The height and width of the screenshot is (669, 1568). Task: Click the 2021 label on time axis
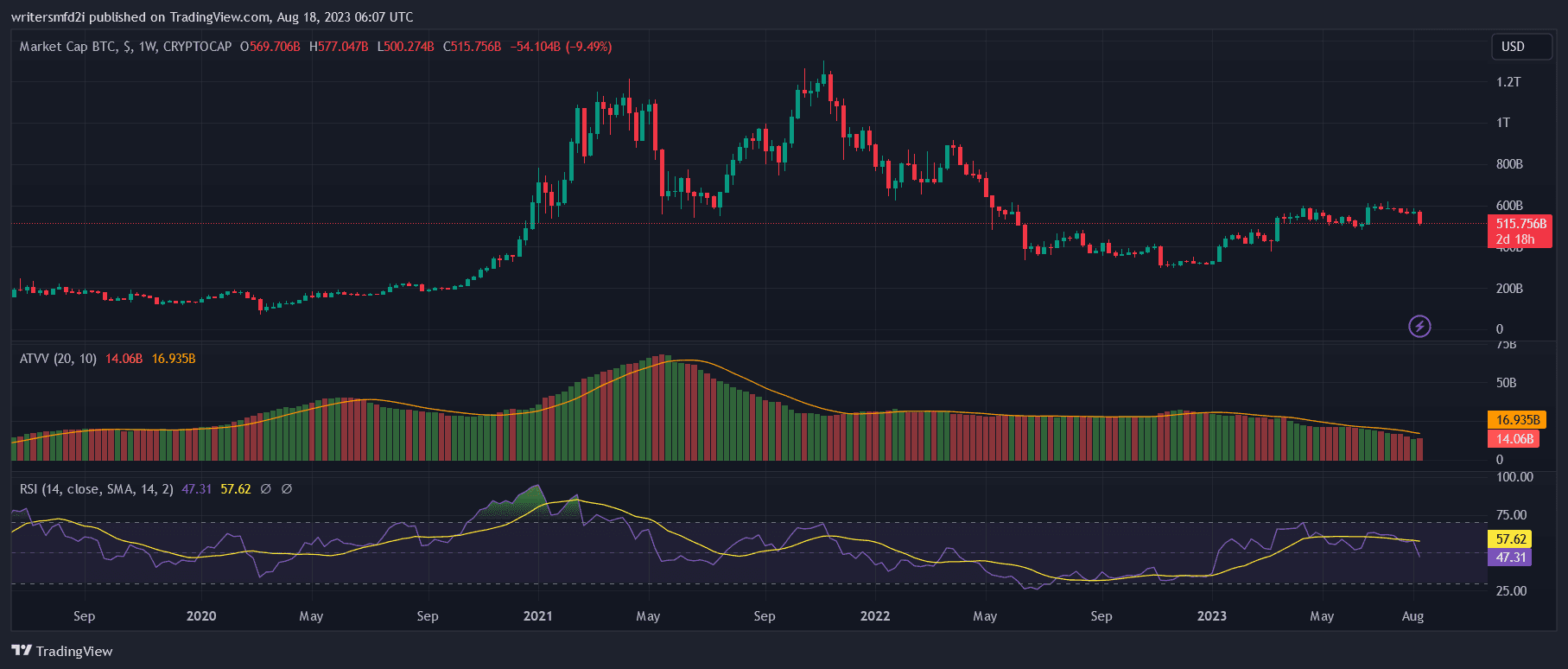point(537,616)
